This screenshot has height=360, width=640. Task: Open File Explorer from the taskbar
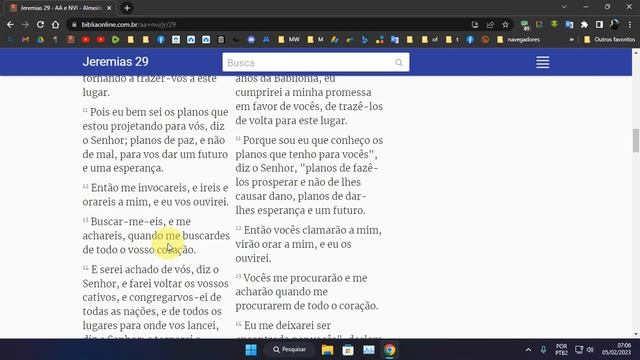click(327, 350)
